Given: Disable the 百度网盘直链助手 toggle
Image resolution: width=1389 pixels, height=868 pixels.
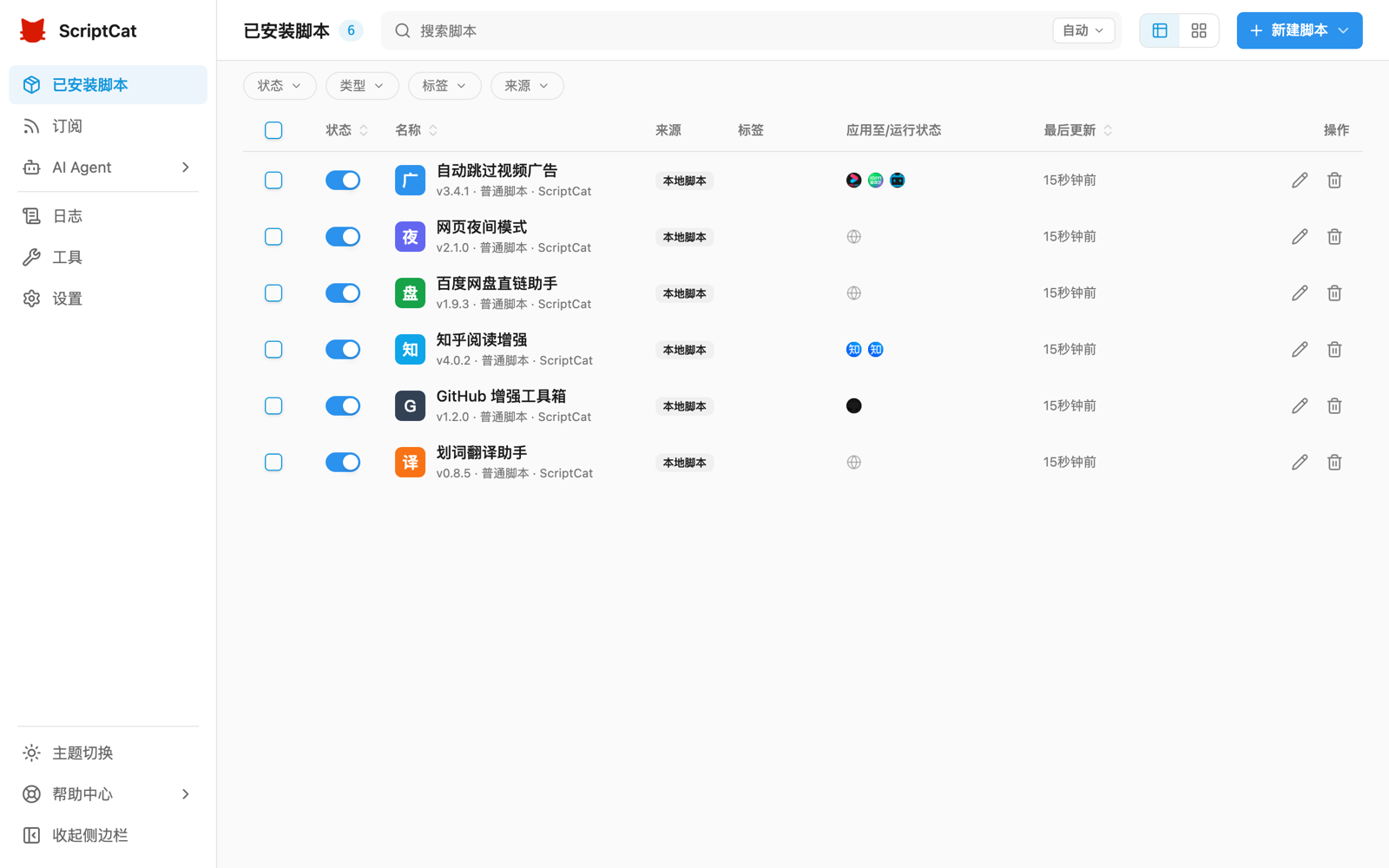Looking at the screenshot, I should [343, 293].
